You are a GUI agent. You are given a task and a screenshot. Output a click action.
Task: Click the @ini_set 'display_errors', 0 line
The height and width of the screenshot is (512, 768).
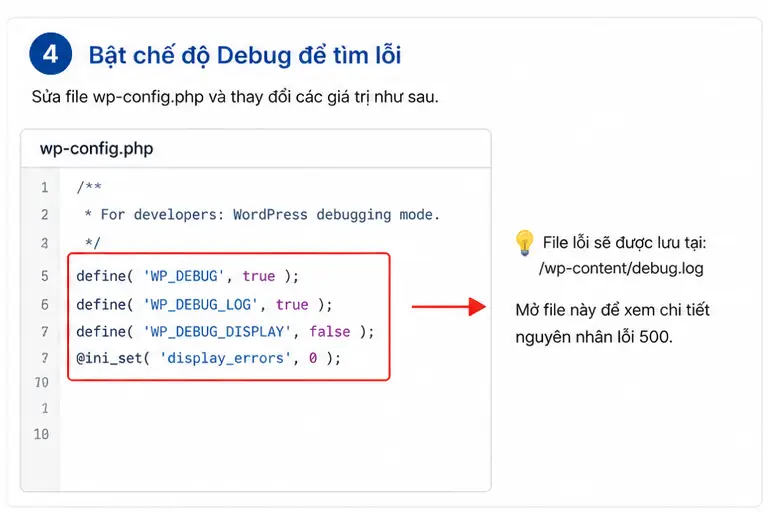208,358
